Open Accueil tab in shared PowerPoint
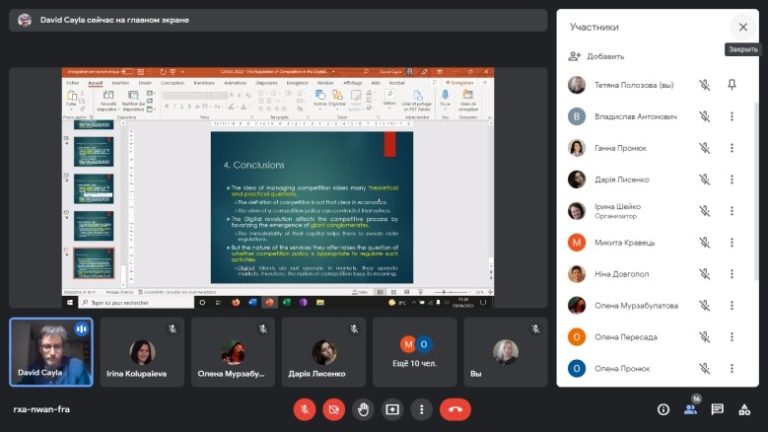 point(95,83)
